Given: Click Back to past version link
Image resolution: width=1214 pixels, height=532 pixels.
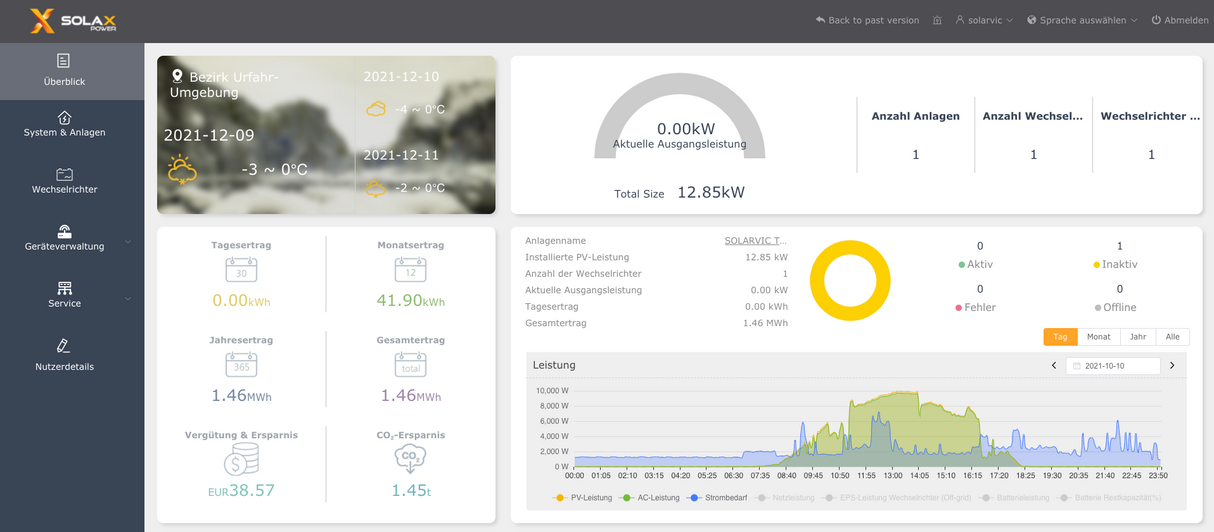Looking at the screenshot, I should 867,20.
